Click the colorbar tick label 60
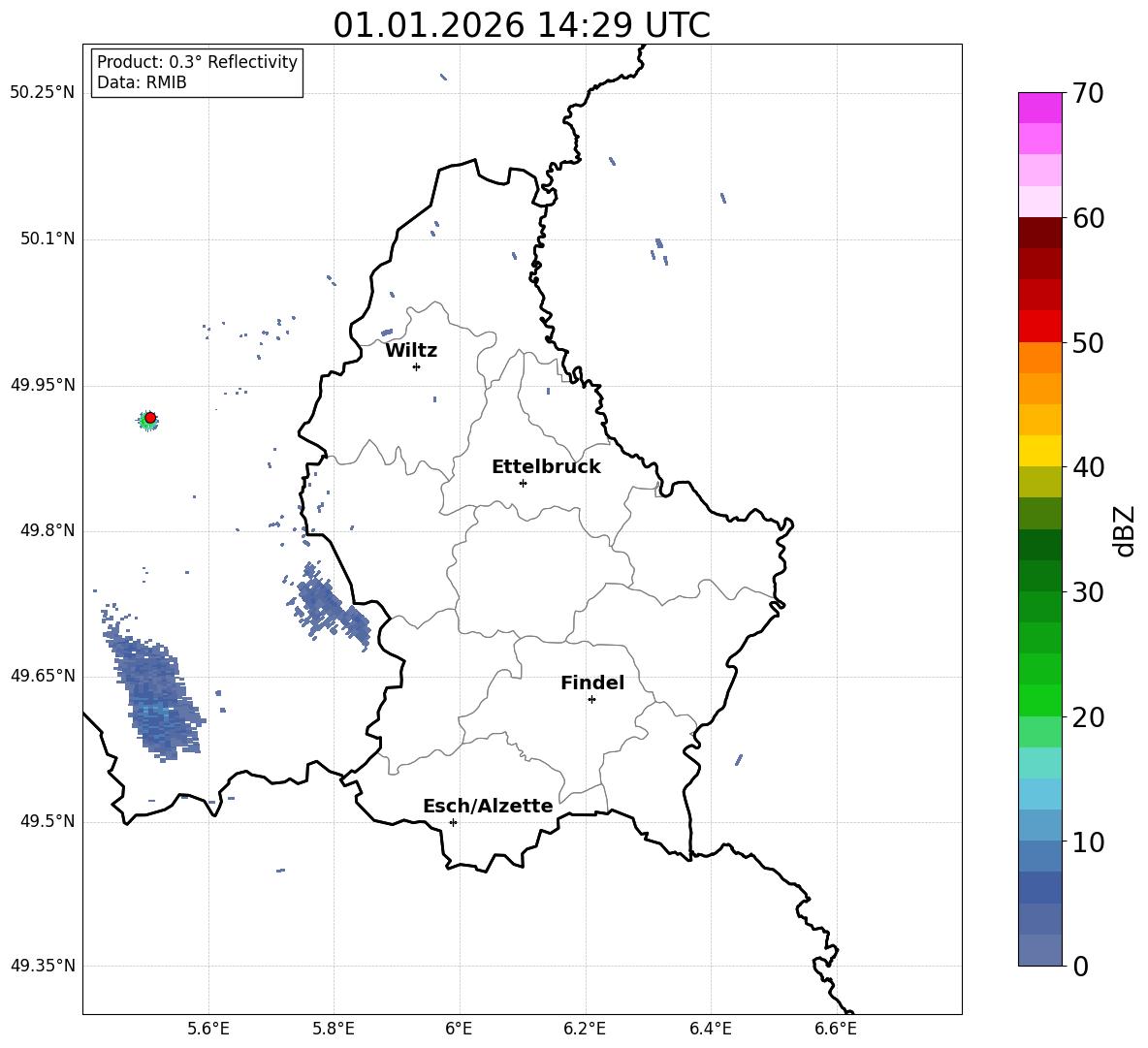Image resolution: width=1148 pixels, height=1048 pixels. [x=1088, y=218]
